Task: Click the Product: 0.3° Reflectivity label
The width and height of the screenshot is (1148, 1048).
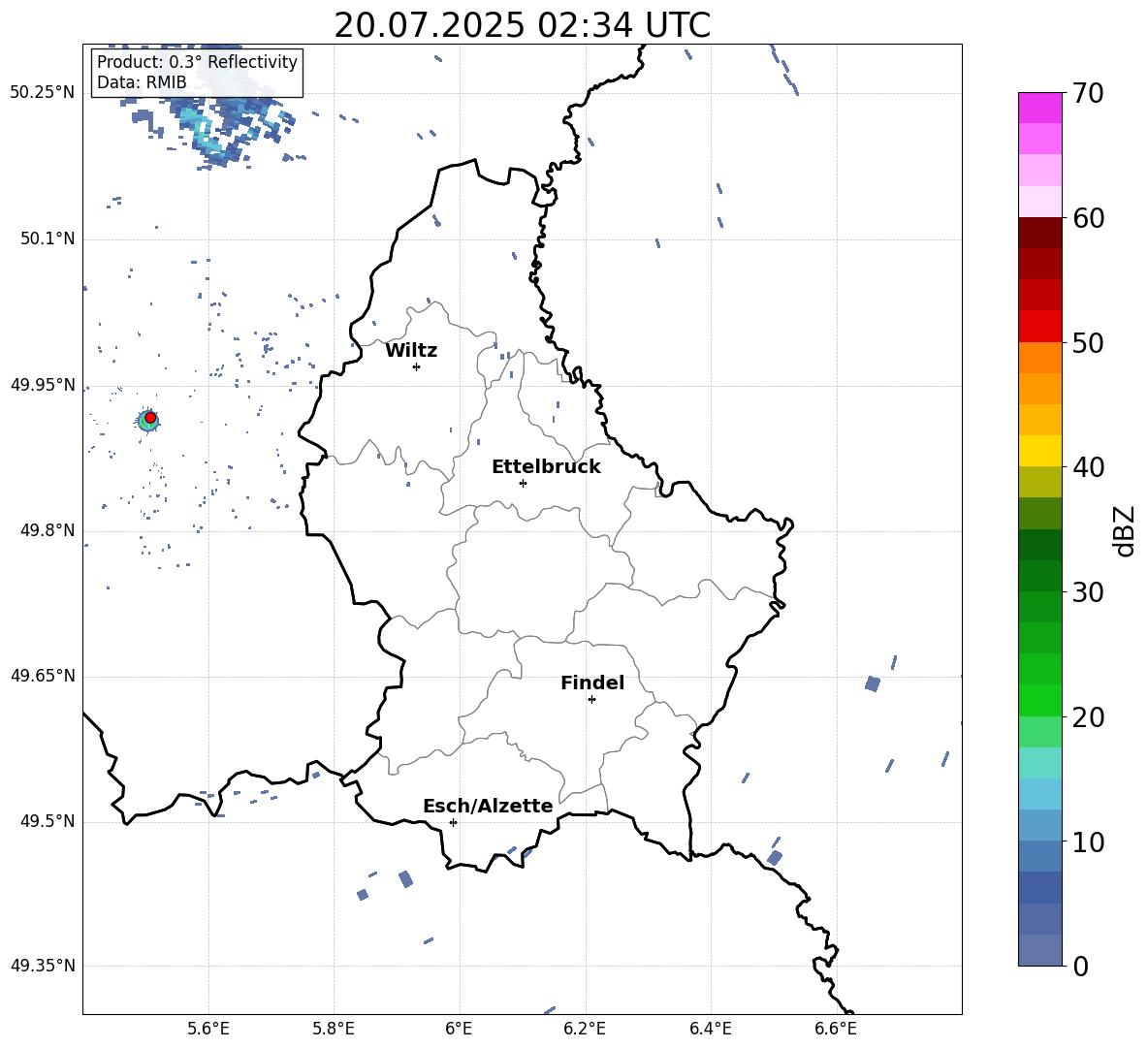Action: pyautogui.click(x=197, y=61)
